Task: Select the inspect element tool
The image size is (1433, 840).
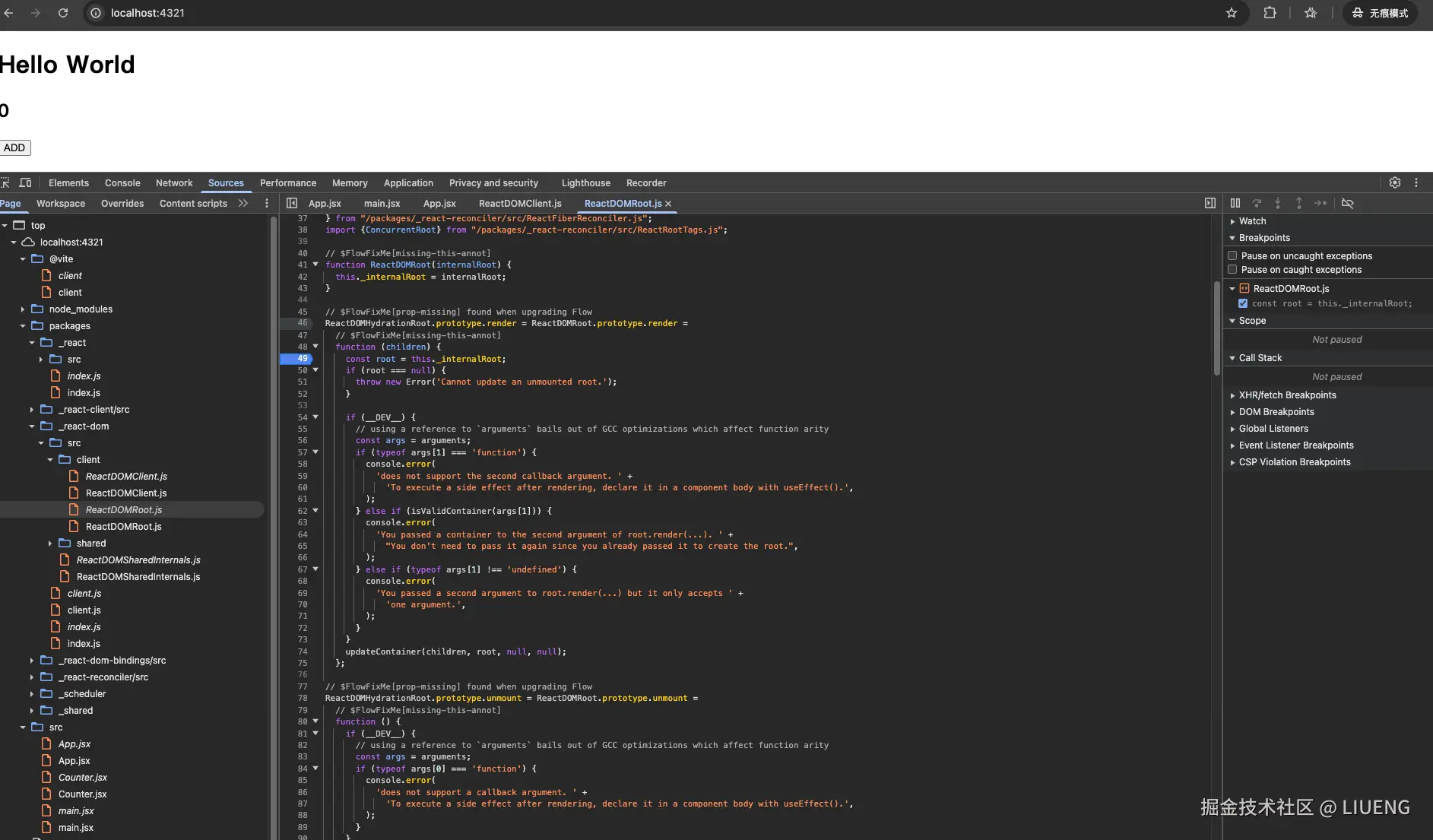Action: [x=6, y=182]
